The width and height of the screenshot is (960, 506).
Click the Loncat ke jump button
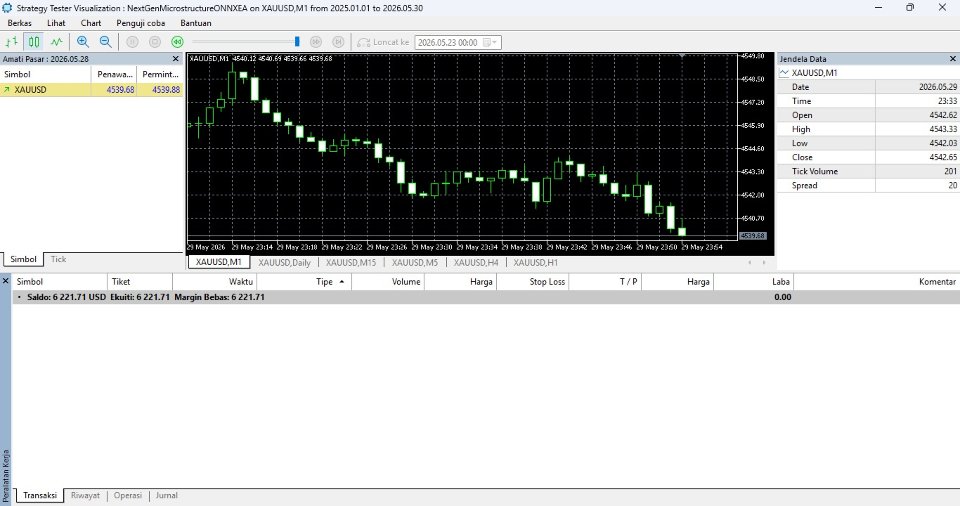(x=383, y=42)
